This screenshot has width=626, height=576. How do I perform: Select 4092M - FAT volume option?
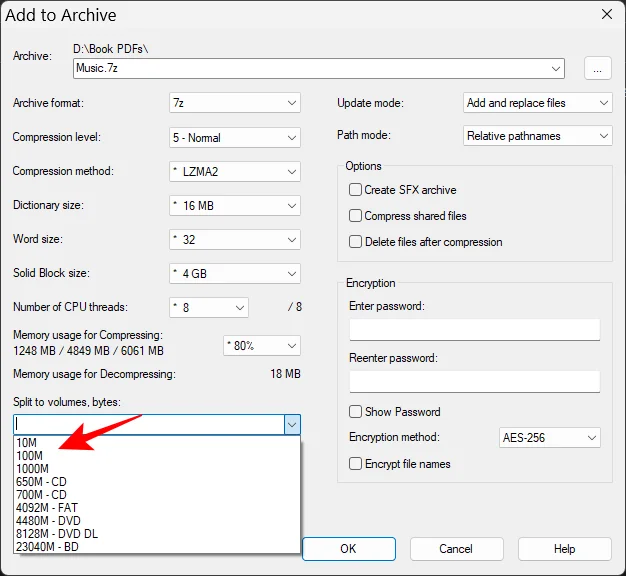(157, 508)
